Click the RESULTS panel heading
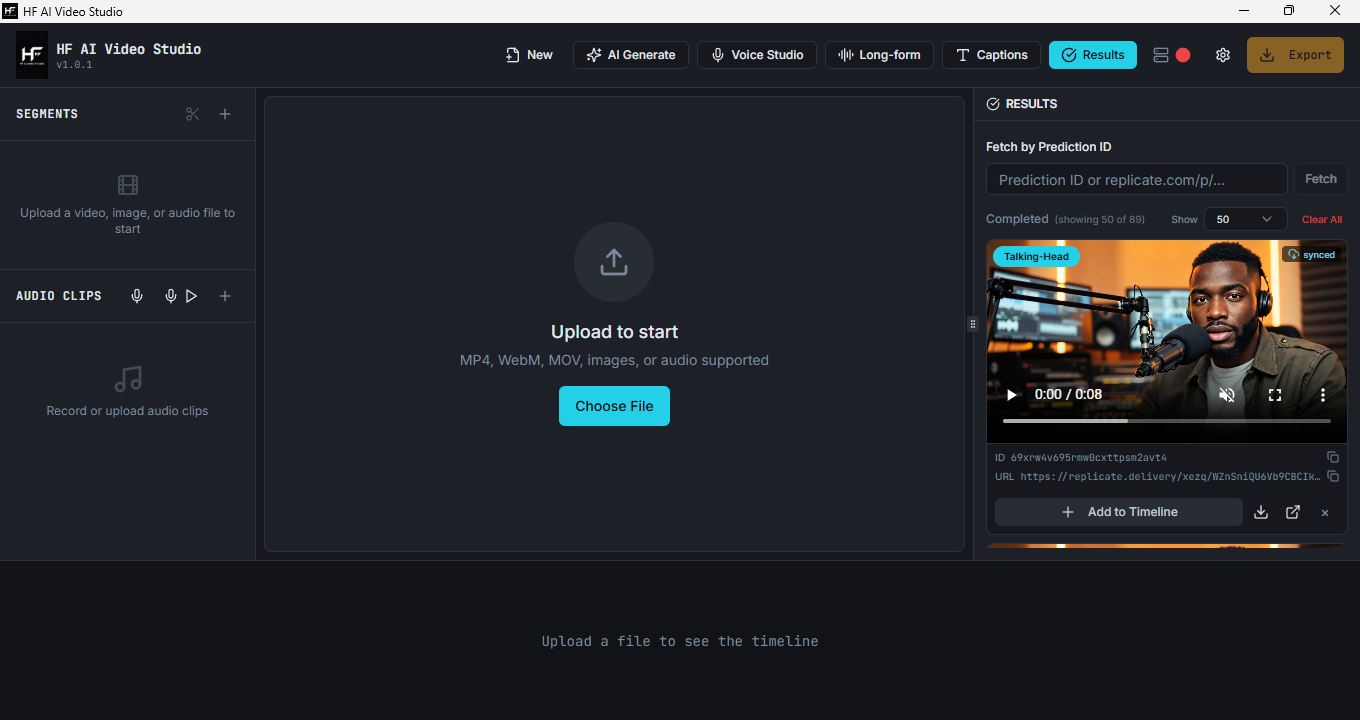Viewport: 1360px width, 720px height. pyautogui.click(x=1031, y=104)
